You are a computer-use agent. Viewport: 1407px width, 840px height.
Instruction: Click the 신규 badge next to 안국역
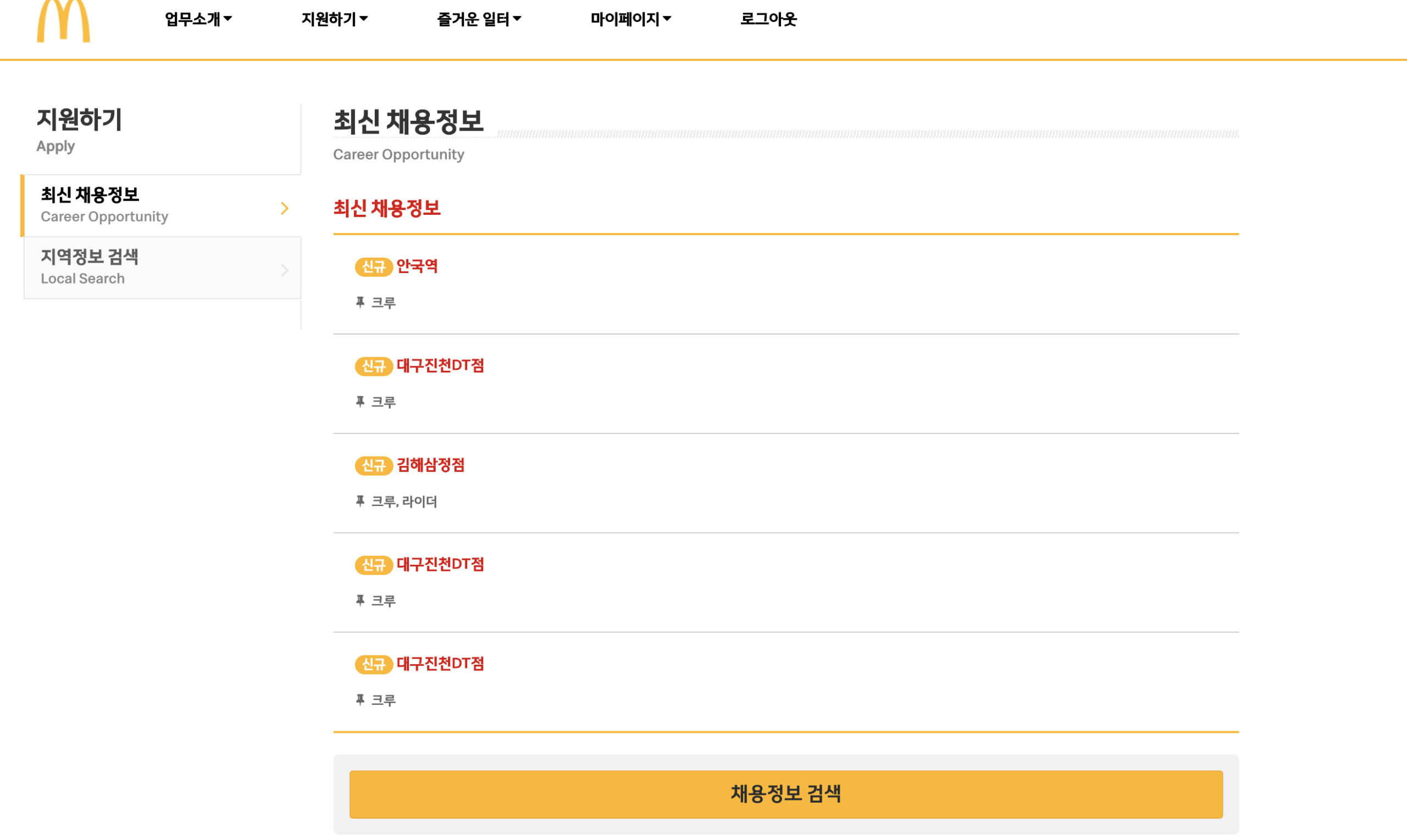point(374,266)
